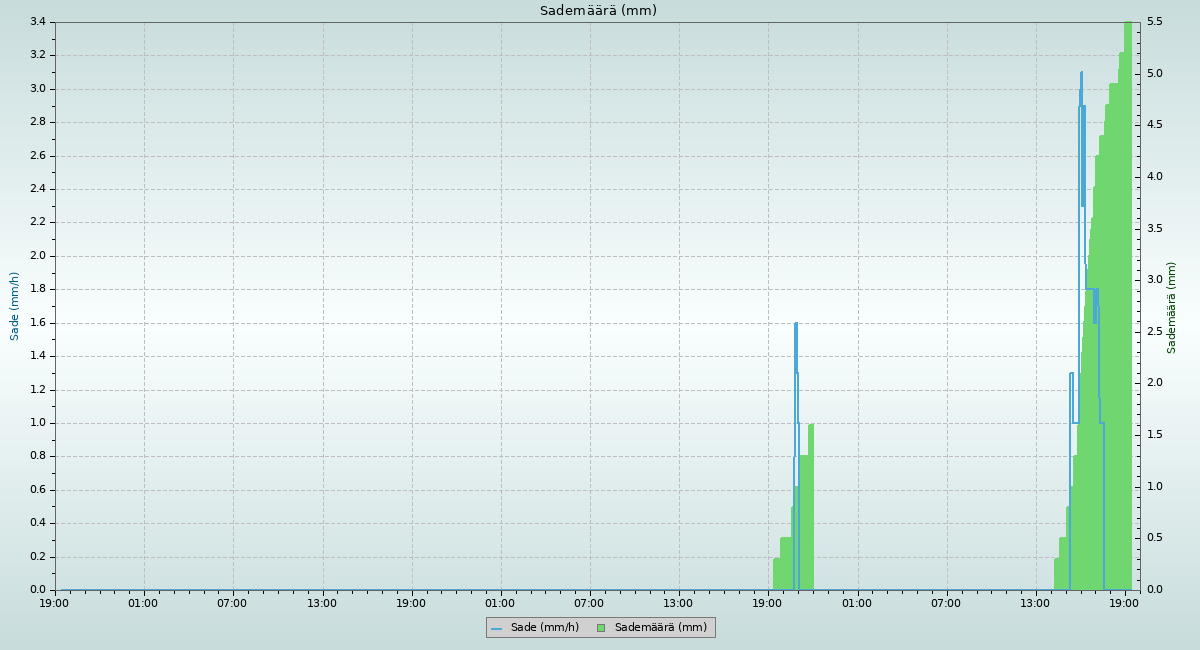Click the 0.0 tick label on right axis

tap(1154, 590)
